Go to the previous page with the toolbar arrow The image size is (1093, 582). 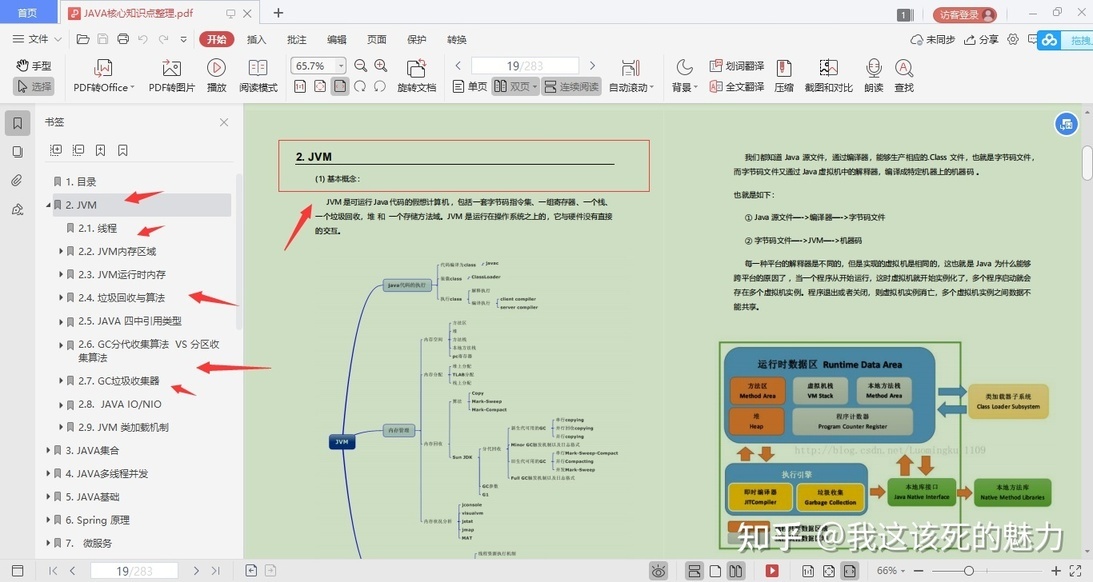point(458,66)
